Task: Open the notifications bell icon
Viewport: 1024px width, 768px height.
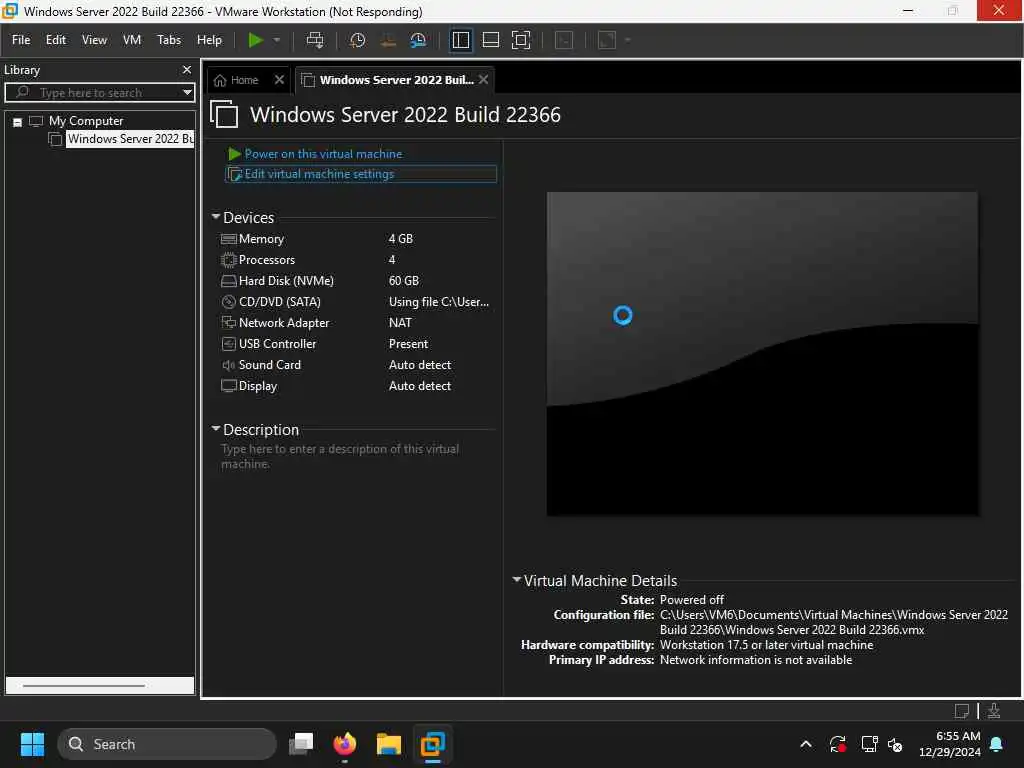Action: (x=997, y=744)
